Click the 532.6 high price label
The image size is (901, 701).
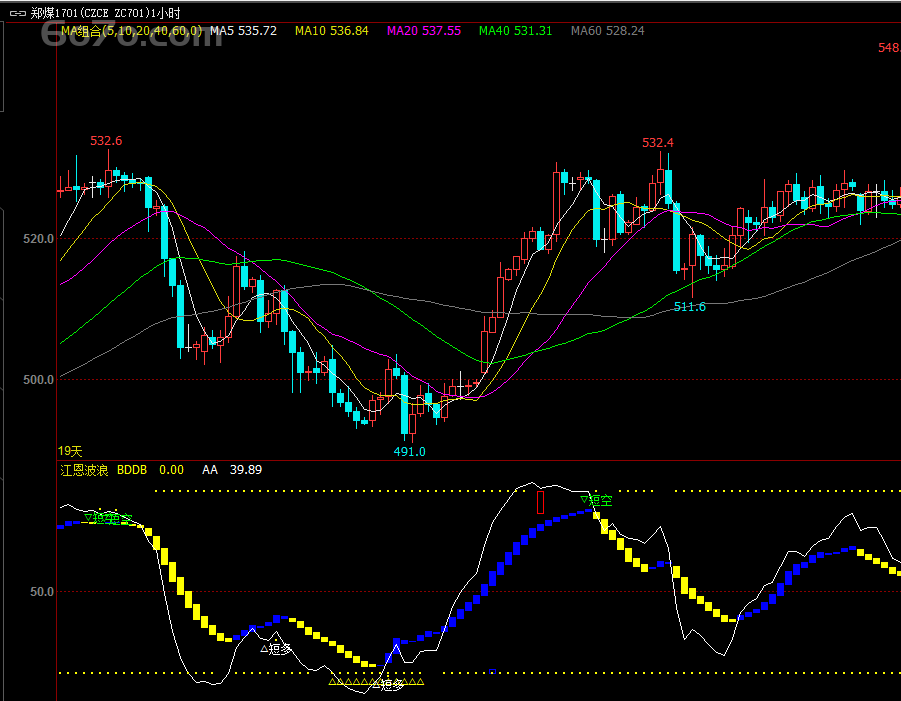[x=106, y=141]
